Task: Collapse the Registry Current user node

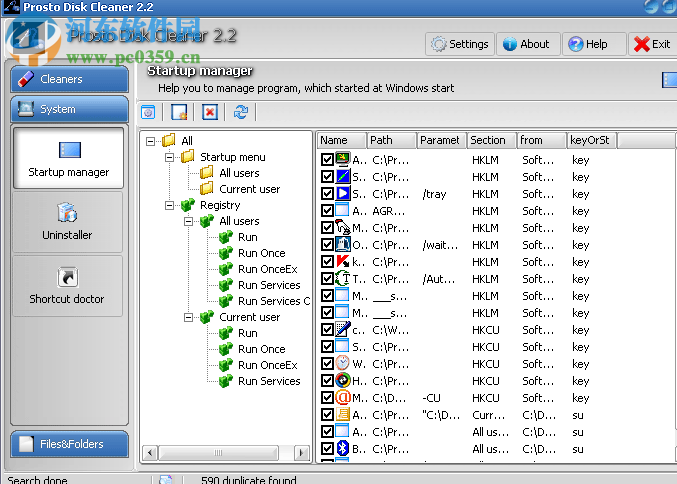Action: click(188, 317)
